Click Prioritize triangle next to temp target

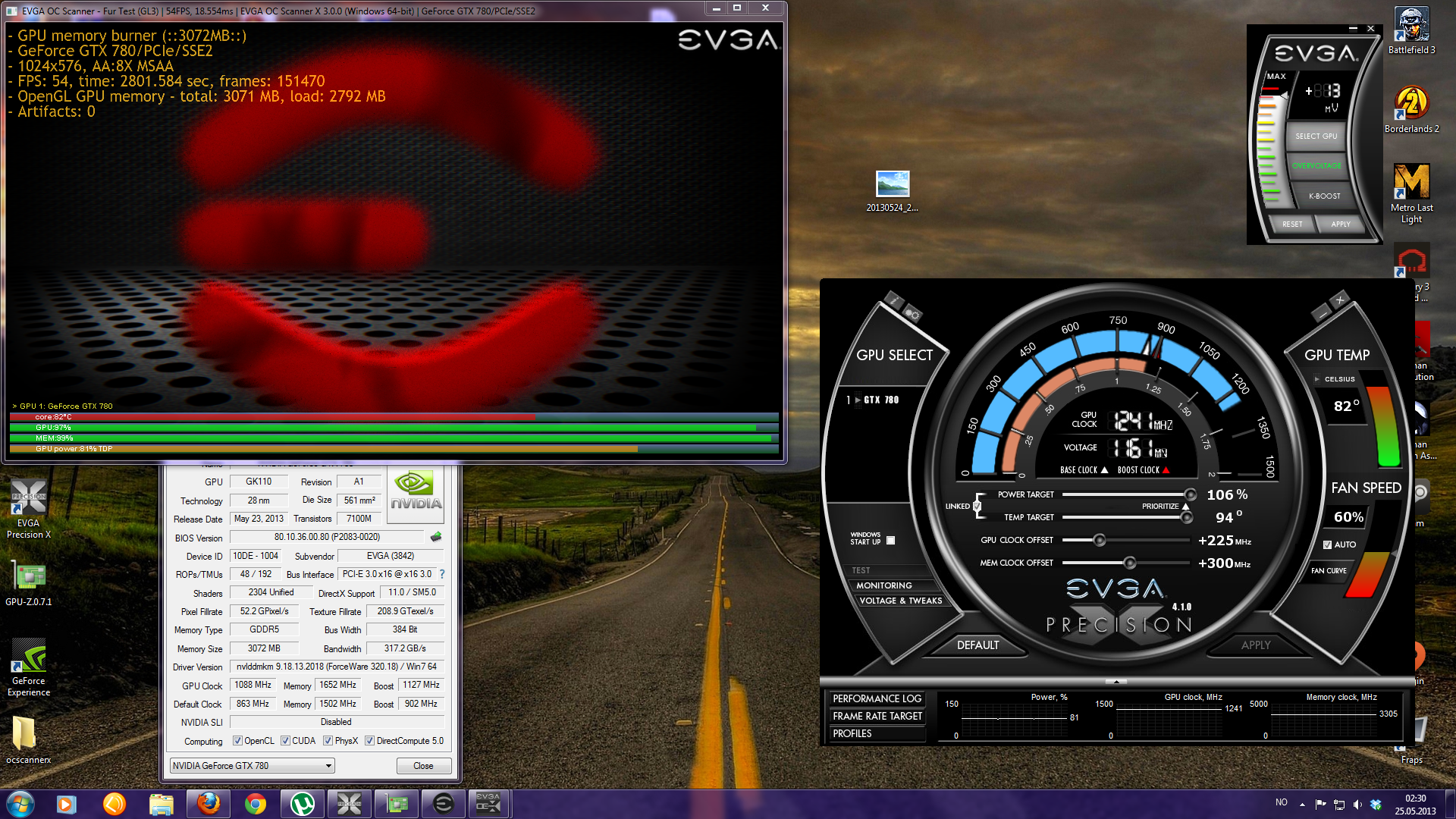pos(1185,507)
